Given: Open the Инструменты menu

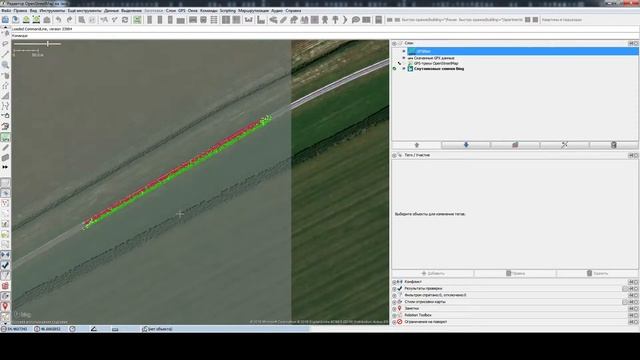Looking at the screenshot, I should [52, 11].
